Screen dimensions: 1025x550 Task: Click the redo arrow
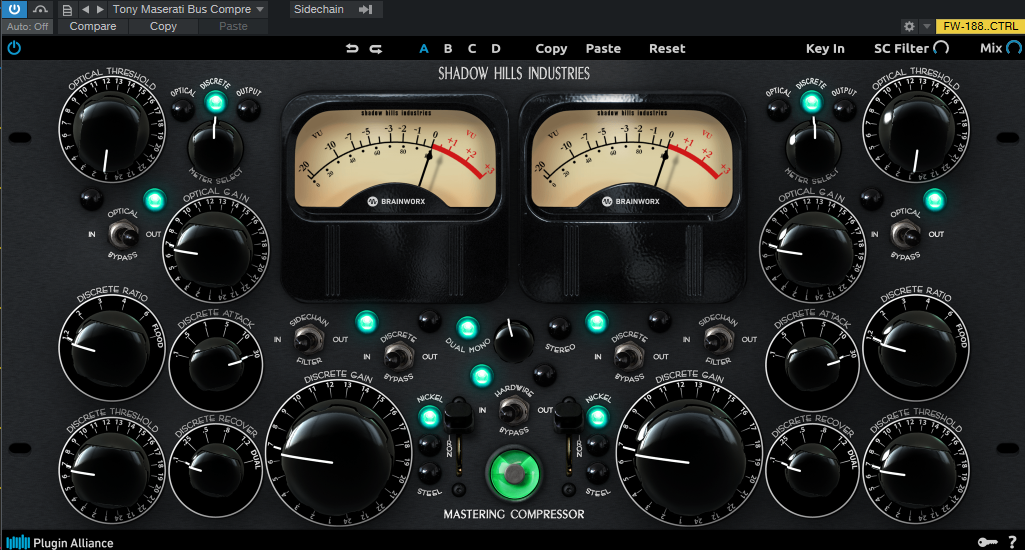coord(376,48)
